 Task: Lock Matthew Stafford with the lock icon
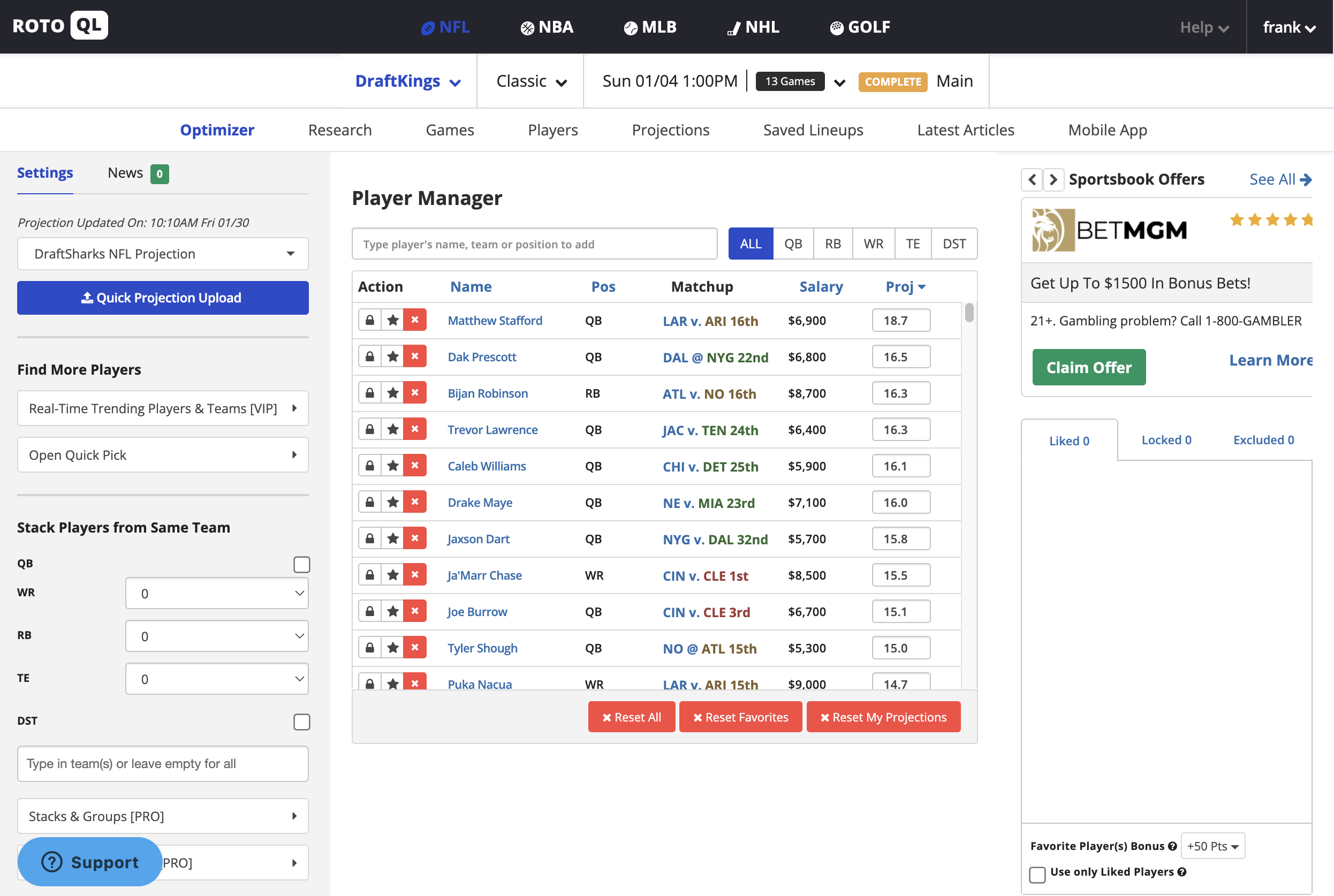pos(370,320)
